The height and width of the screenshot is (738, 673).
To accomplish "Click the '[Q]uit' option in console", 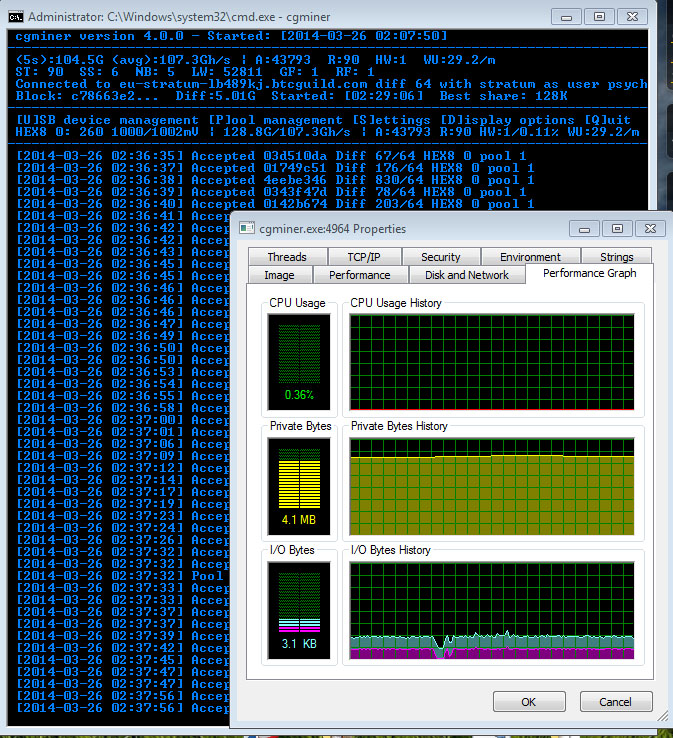I will point(607,120).
